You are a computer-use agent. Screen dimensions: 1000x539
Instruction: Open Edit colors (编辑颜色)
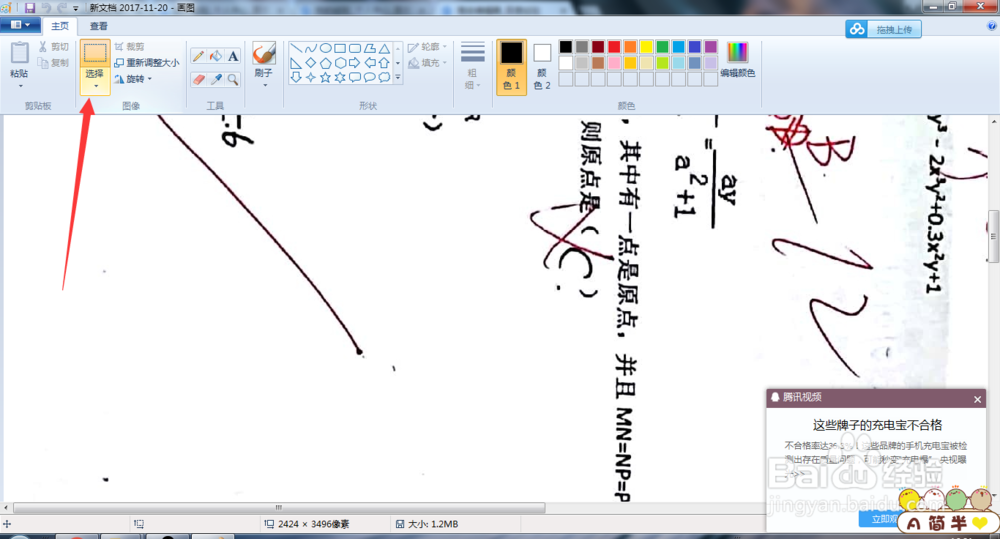738,60
